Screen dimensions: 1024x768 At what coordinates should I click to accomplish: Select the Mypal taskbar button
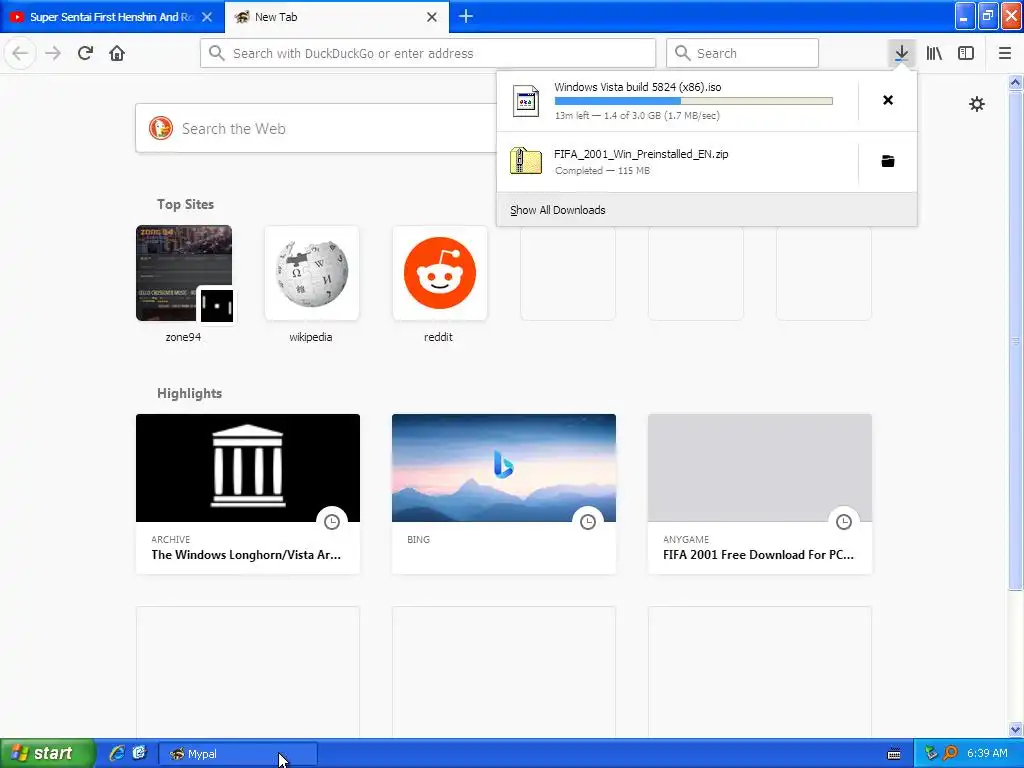238,754
